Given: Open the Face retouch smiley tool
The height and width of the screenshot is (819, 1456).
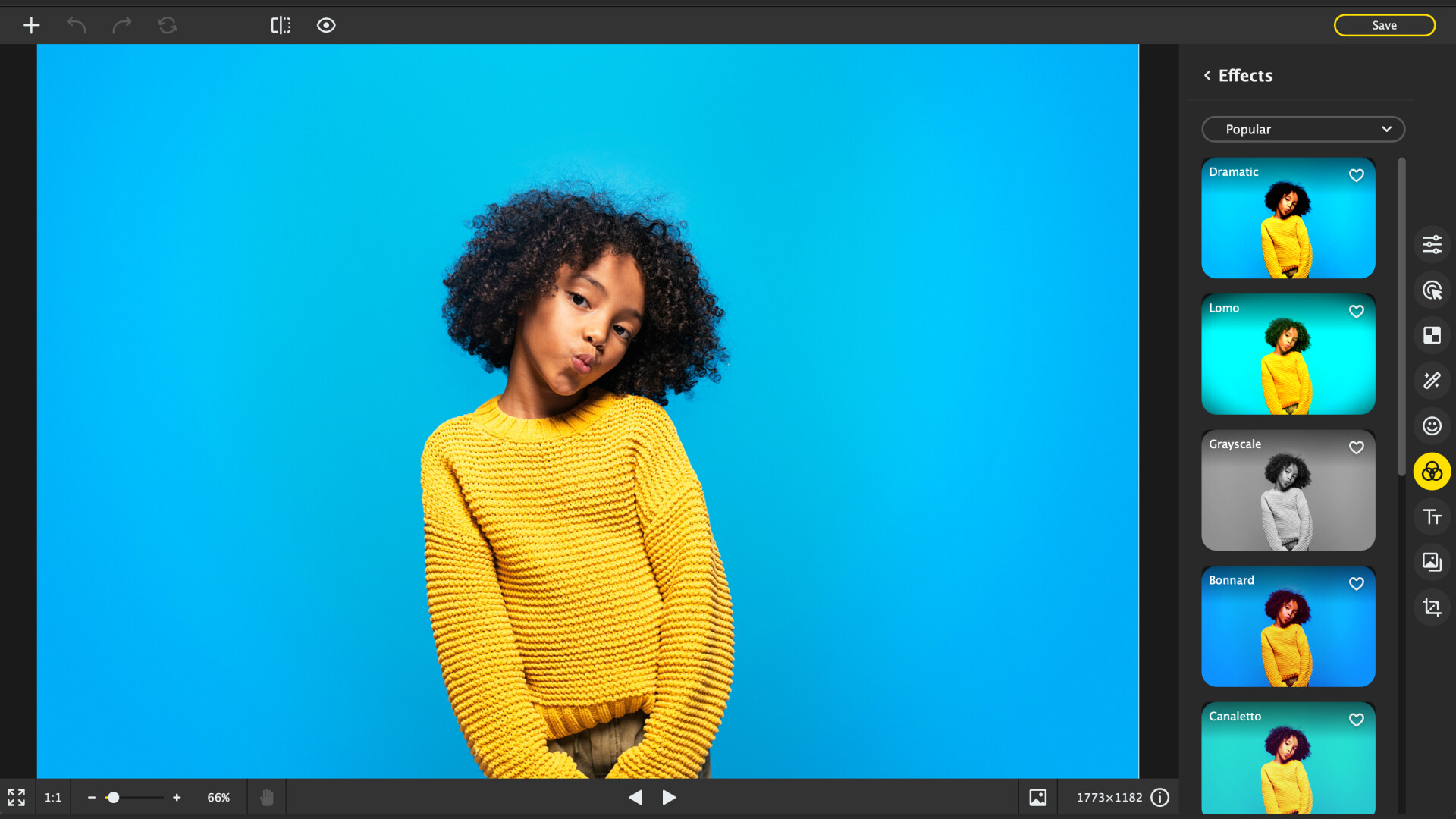Looking at the screenshot, I should 1432,426.
